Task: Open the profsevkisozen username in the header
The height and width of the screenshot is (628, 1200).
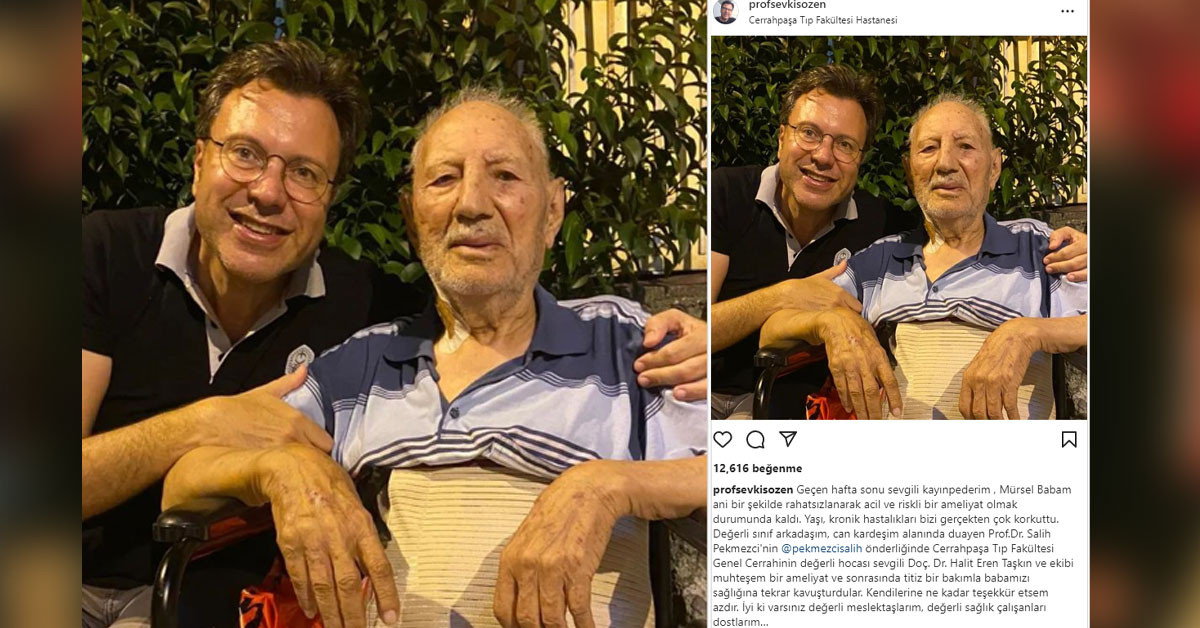Action: (x=787, y=5)
